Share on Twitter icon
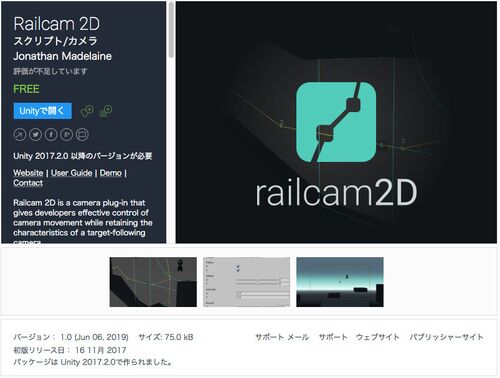This screenshot has height=378, width=500. (x=35, y=135)
